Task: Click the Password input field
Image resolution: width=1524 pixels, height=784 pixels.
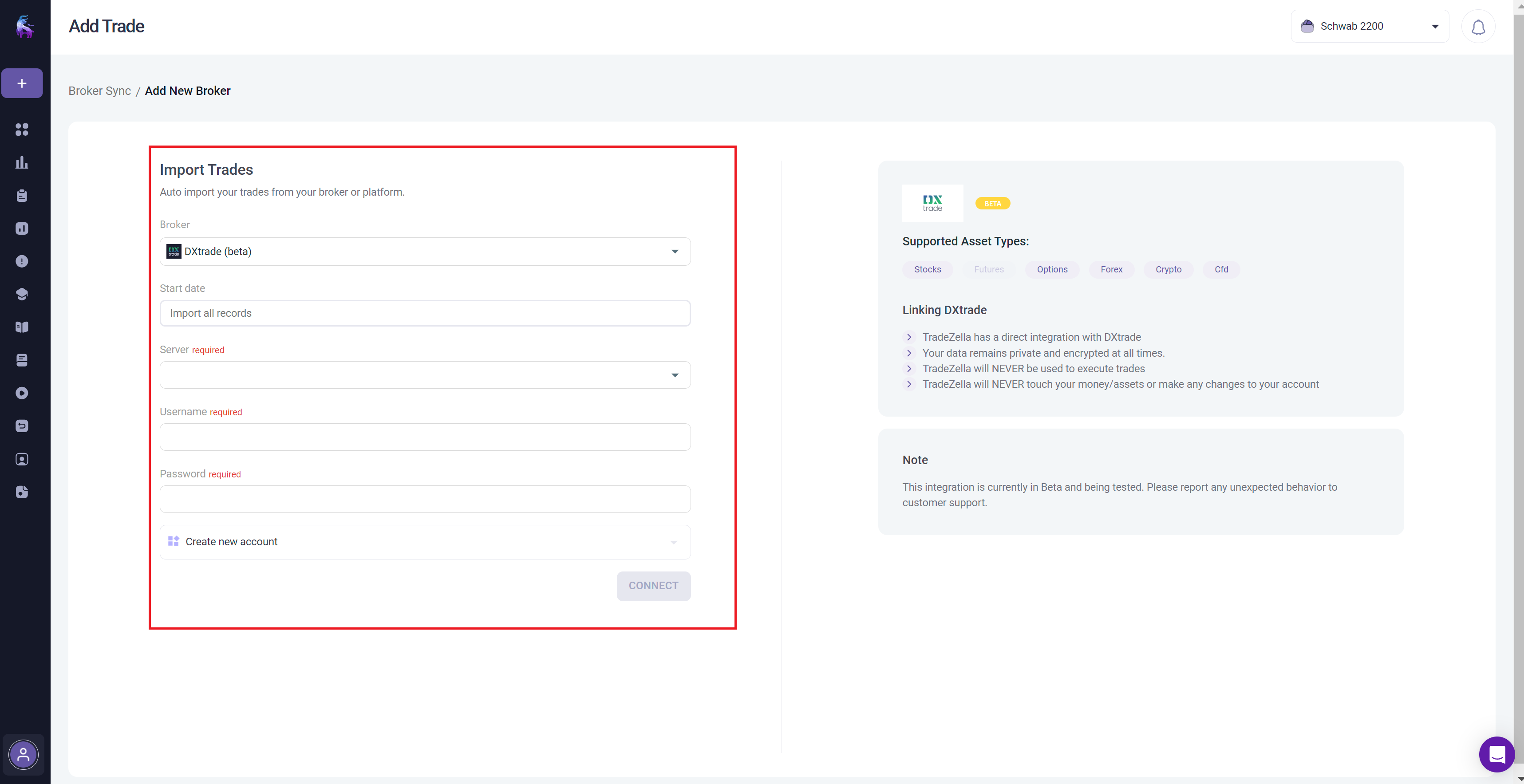Action: (425, 499)
